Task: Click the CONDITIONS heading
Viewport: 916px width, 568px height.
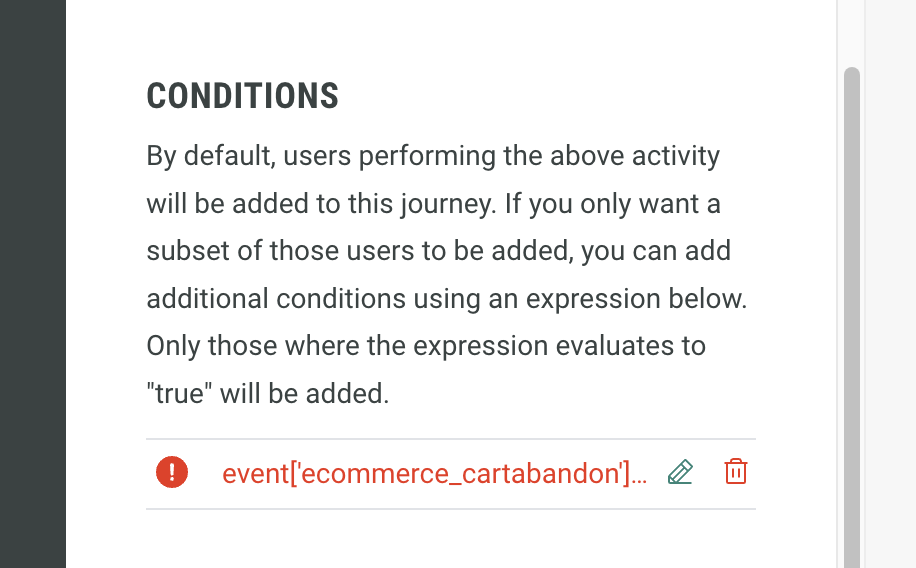Action: pos(243,96)
